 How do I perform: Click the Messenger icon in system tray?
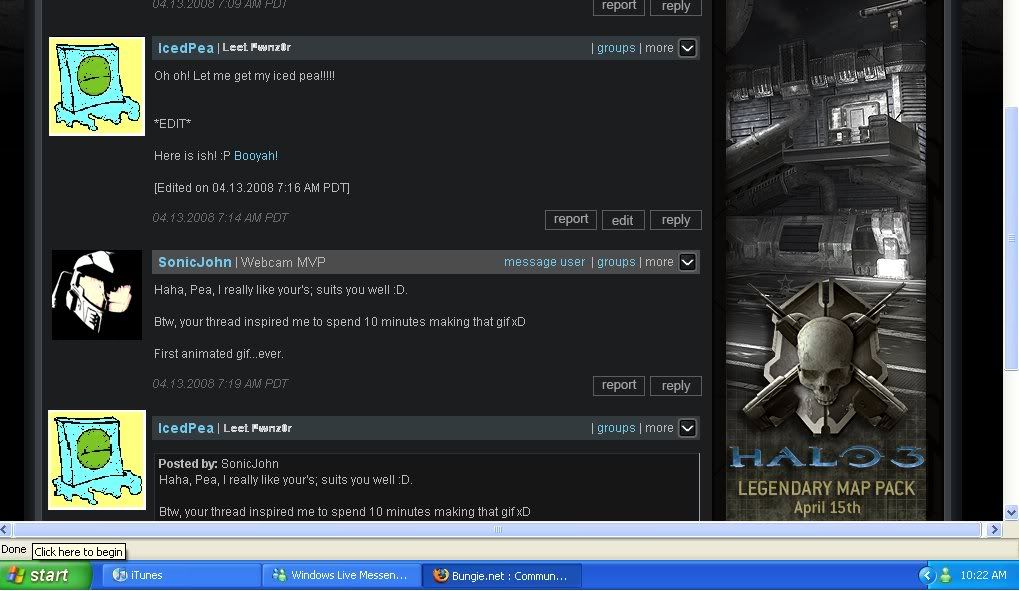945,575
